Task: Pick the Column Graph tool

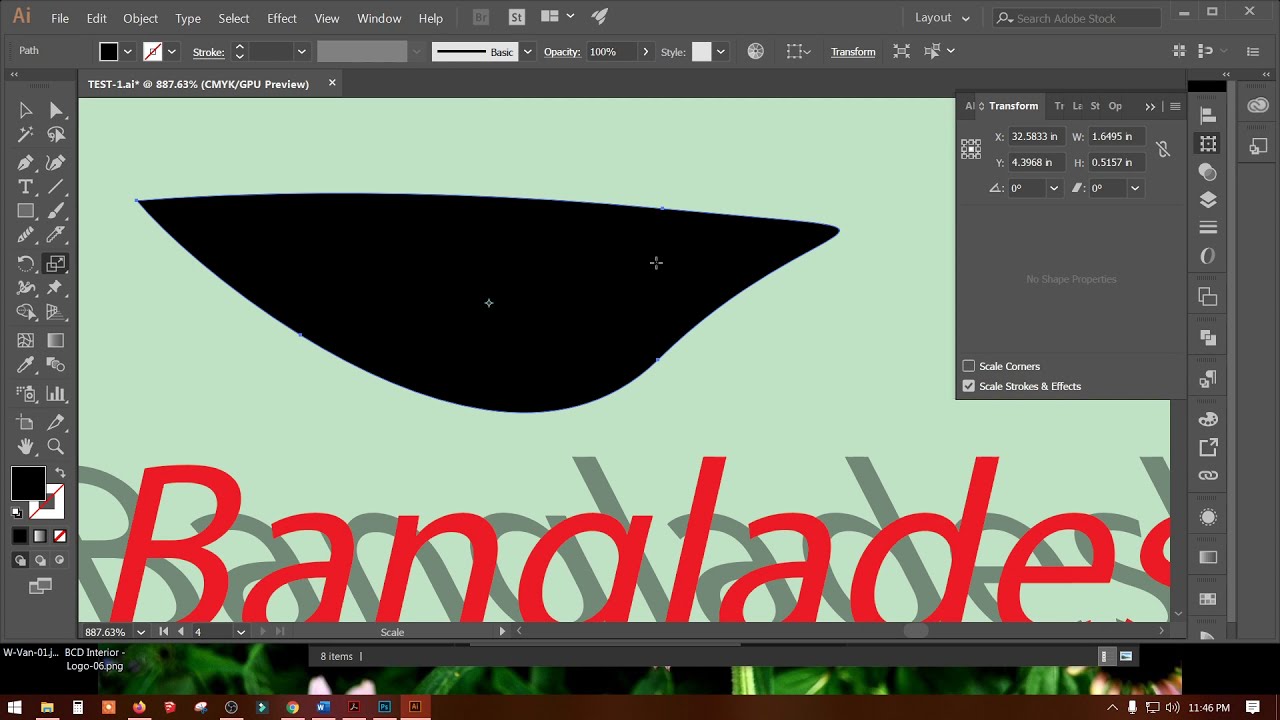Action: [x=56, y=394]
